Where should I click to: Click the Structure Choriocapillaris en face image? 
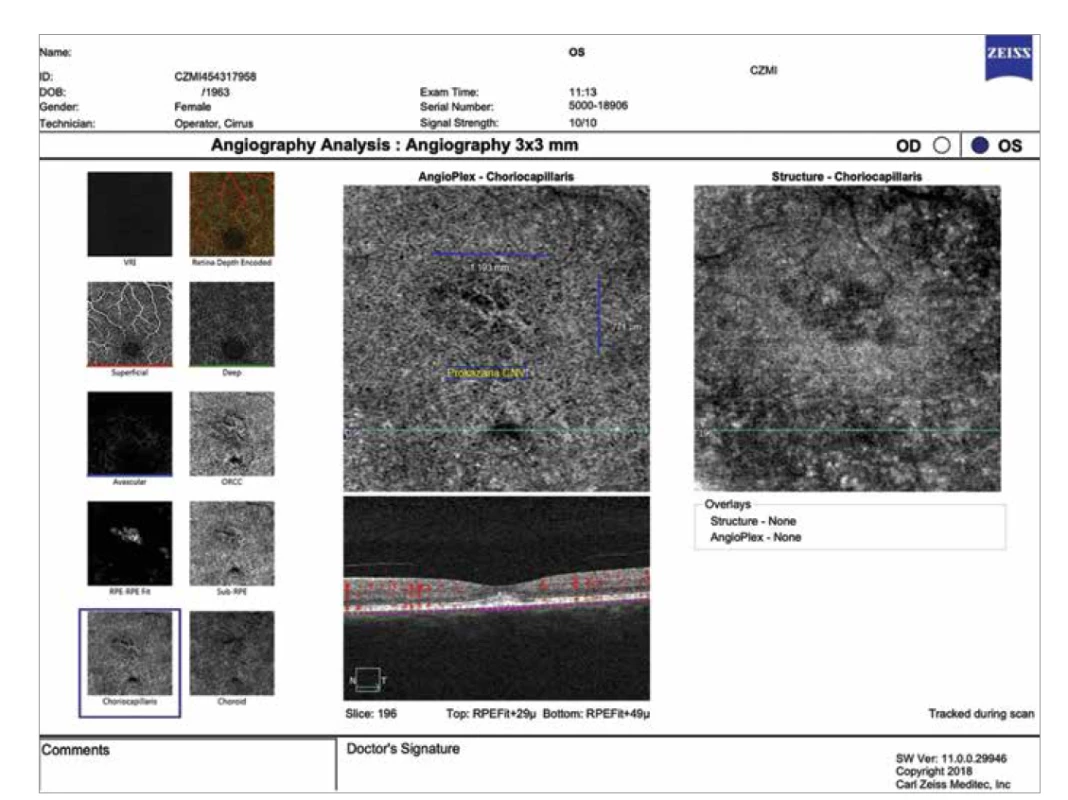[x=847, y=338]
